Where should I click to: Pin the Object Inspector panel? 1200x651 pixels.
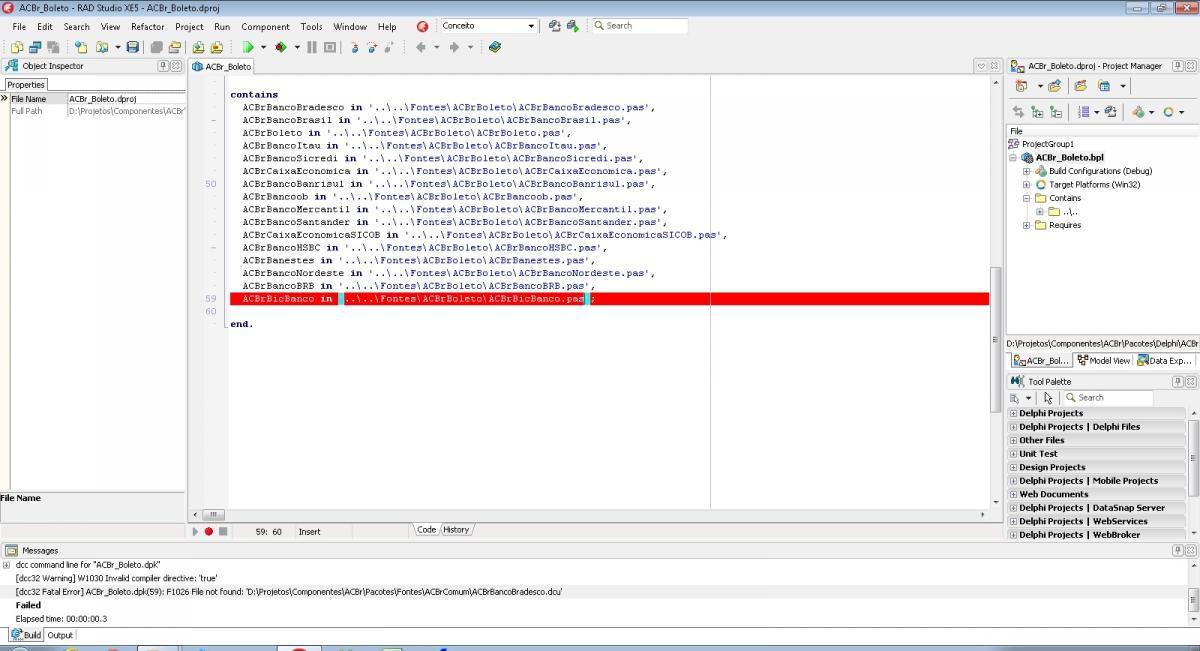[x=162, y=65]
